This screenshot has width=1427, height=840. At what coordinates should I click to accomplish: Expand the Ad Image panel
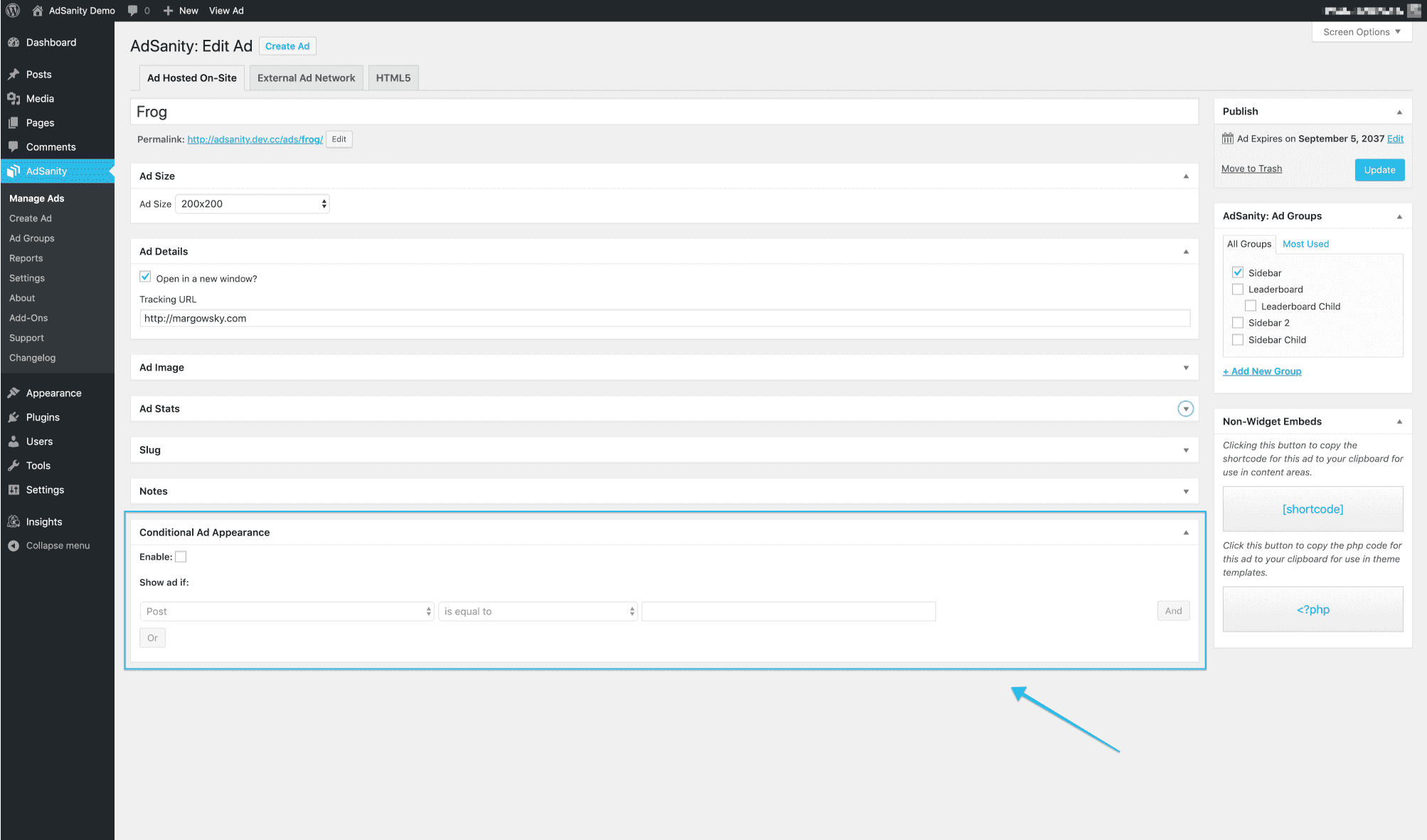tap(1186, 368)
